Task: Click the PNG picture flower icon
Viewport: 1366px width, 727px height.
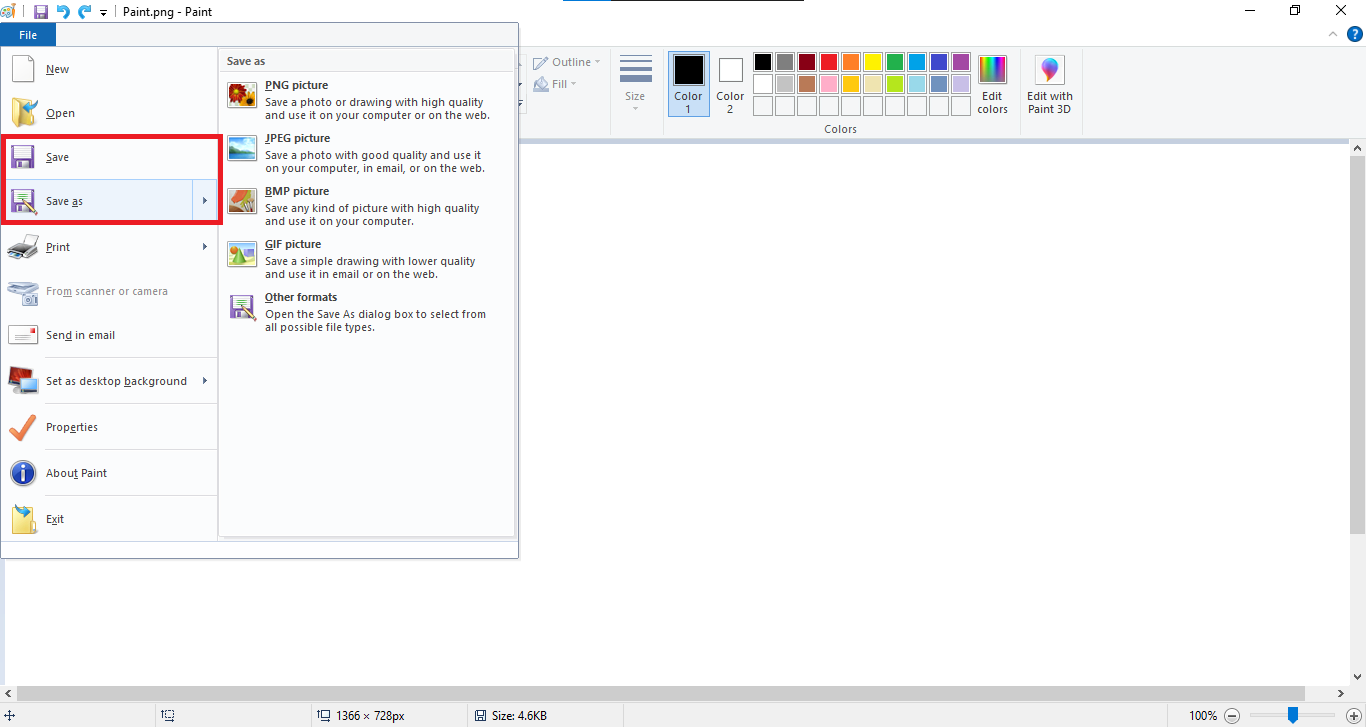Action: 242,95
